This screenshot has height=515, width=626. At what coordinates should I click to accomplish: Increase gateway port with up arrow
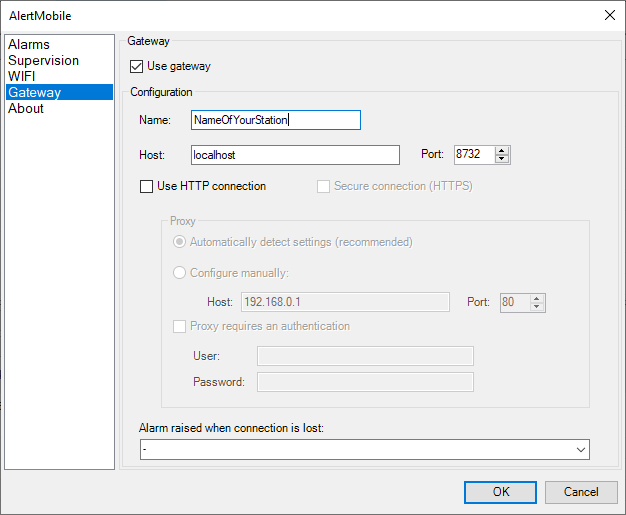point(502,150)
